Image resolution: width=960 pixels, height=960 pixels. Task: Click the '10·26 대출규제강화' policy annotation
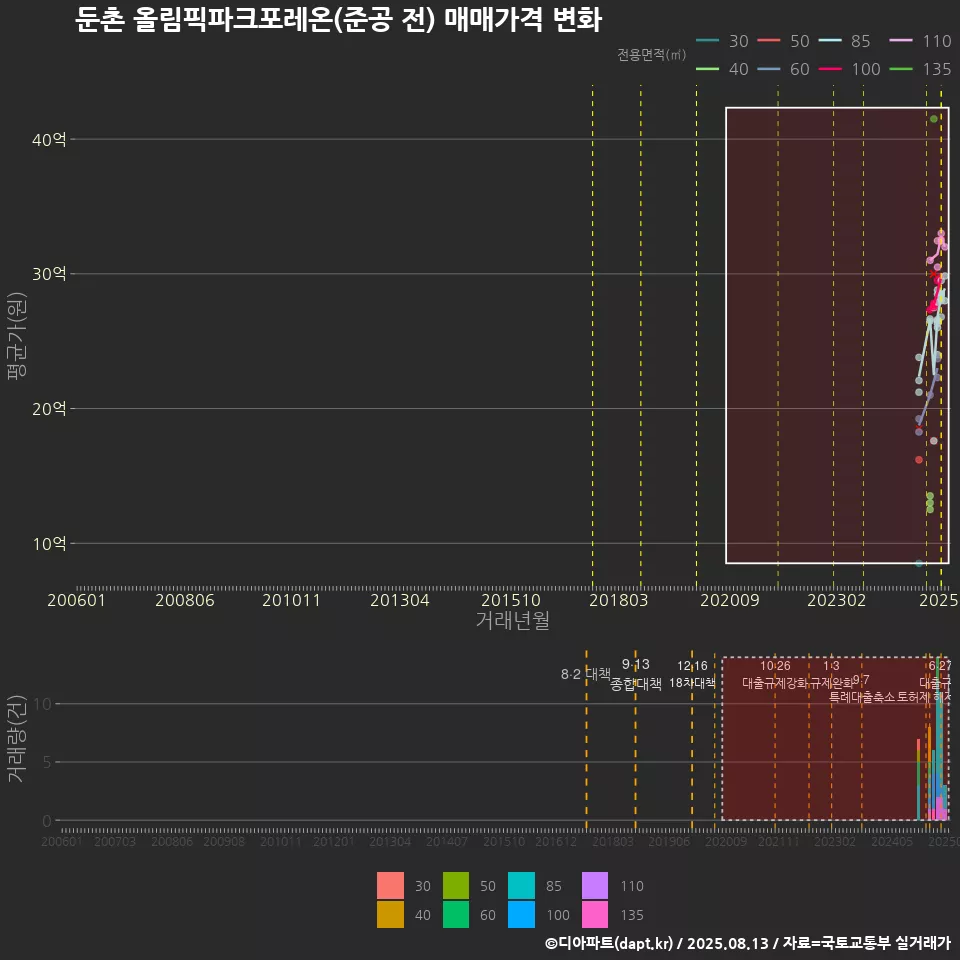[775, 674]
